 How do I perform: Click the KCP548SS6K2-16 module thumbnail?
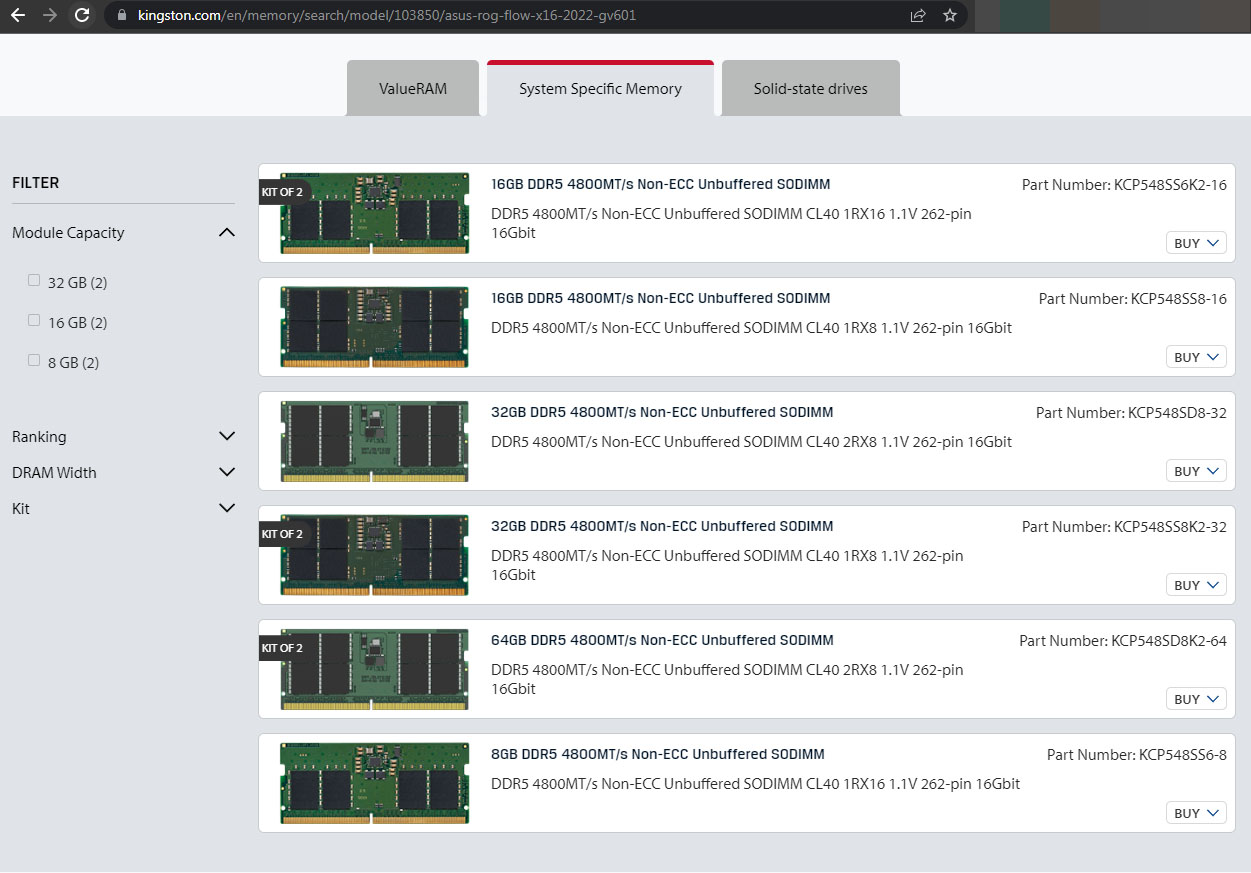374,213
